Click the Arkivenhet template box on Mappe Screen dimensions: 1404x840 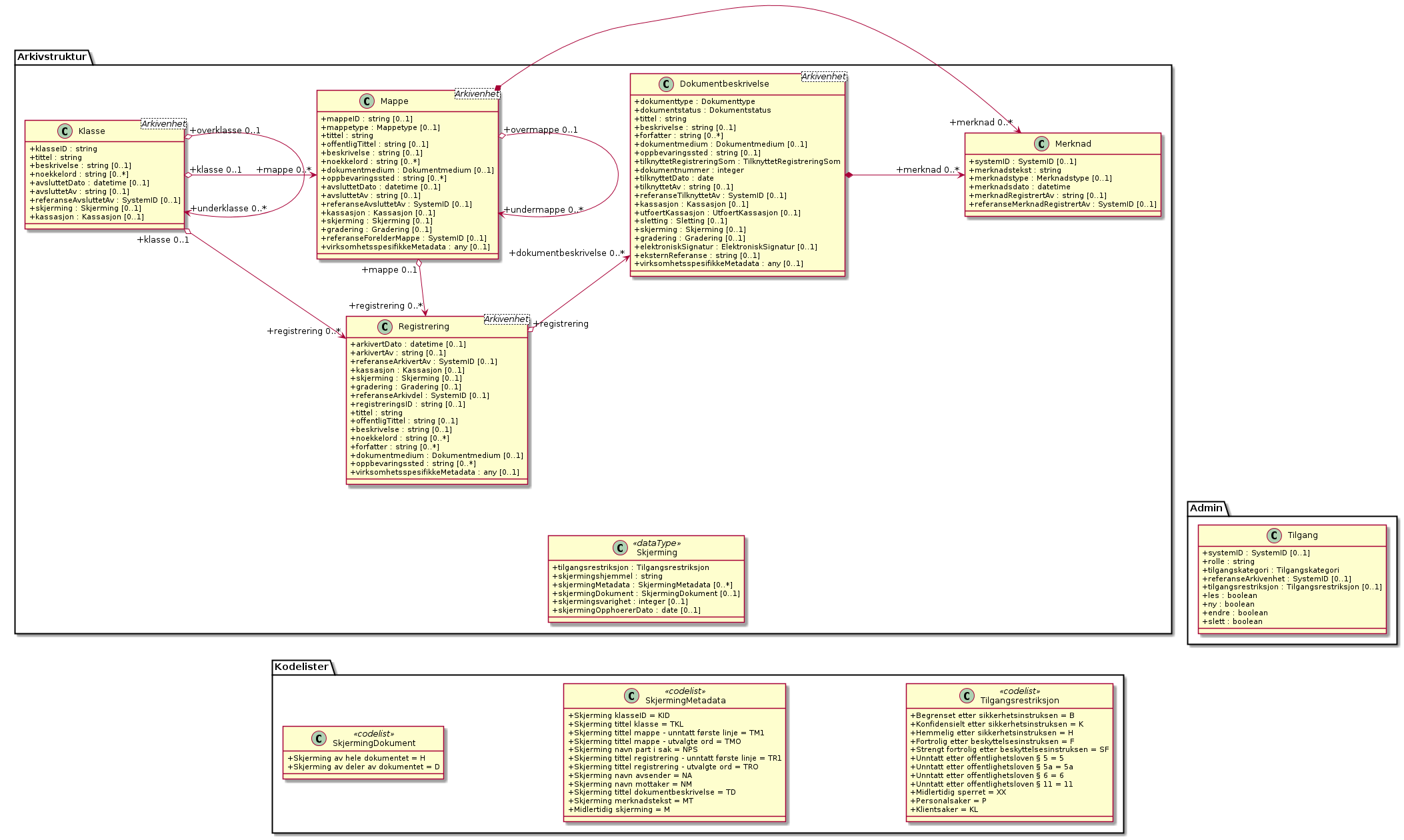click(477, 94)
